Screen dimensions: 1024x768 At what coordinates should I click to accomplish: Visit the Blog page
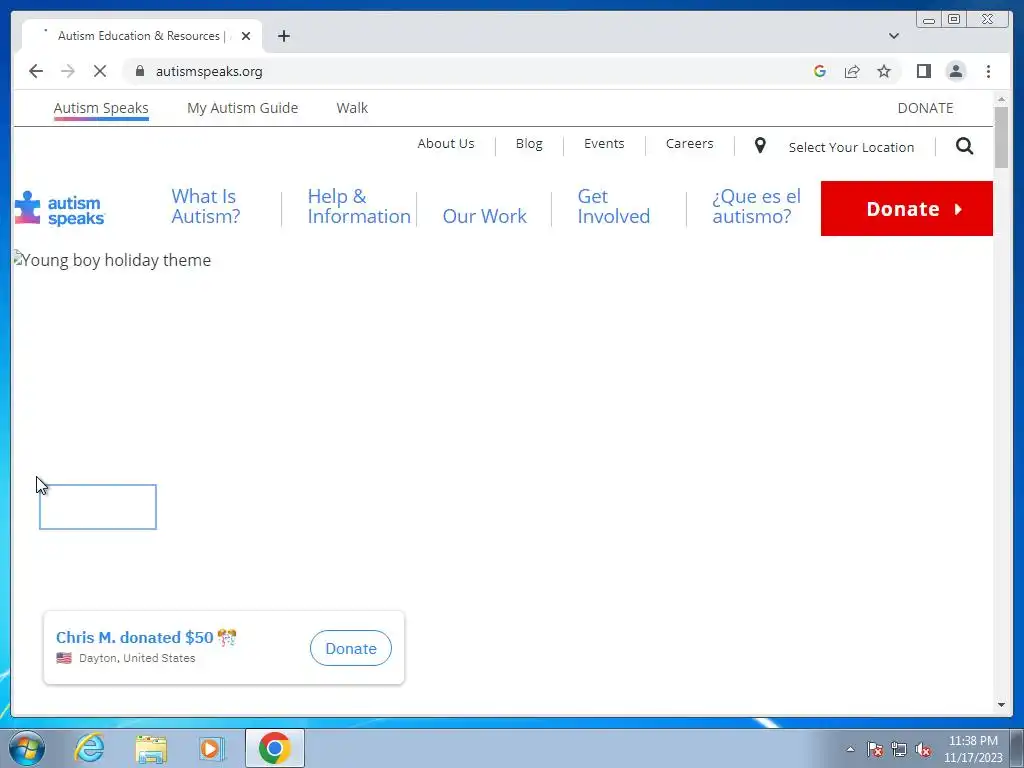pos(529,144)
